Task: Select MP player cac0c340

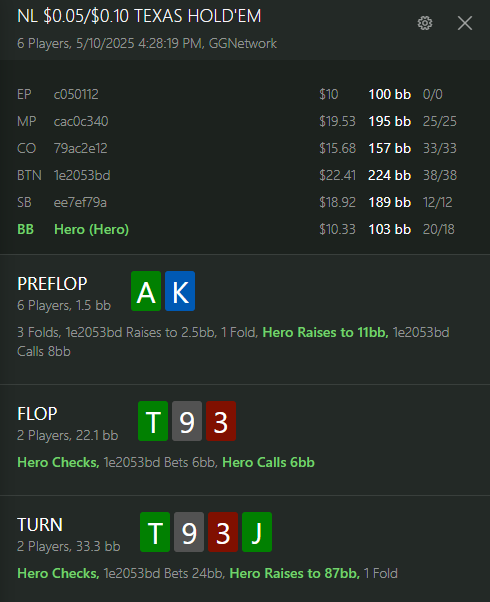Action: click(245, 121)
